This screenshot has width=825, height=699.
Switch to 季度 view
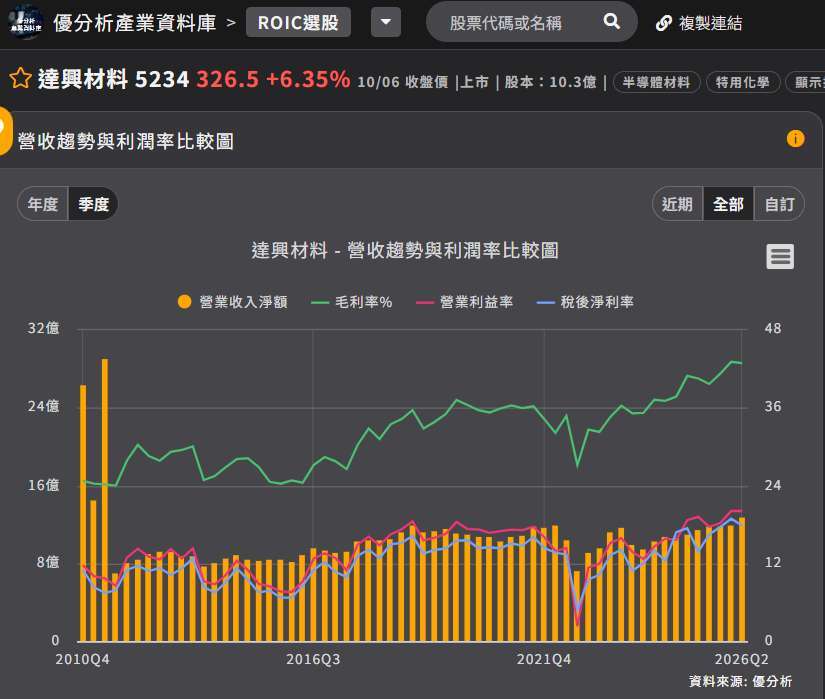point(94,204)
